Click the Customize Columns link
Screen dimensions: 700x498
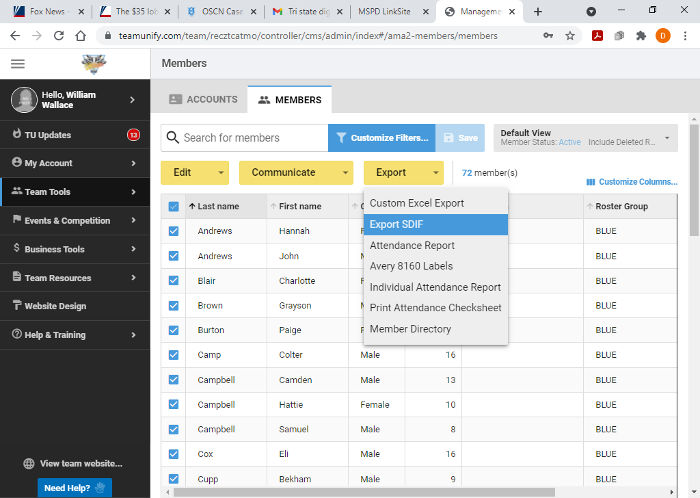(x=632, y=182)
